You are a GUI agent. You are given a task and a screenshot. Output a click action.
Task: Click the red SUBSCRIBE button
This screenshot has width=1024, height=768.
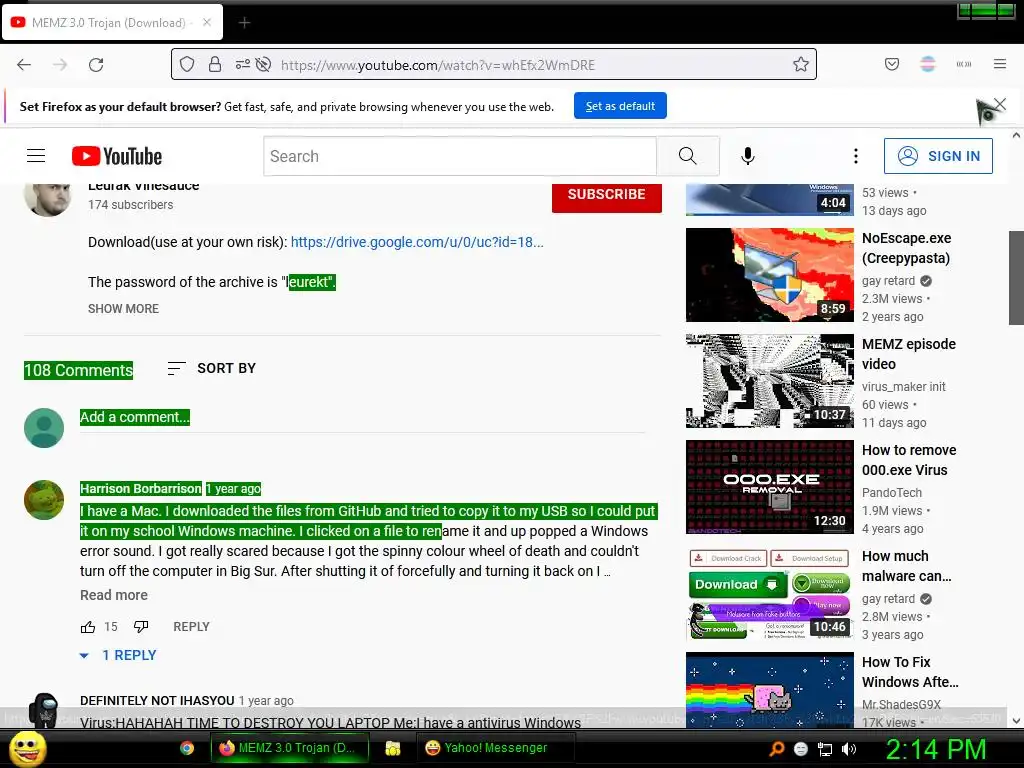tap(607, 197)
